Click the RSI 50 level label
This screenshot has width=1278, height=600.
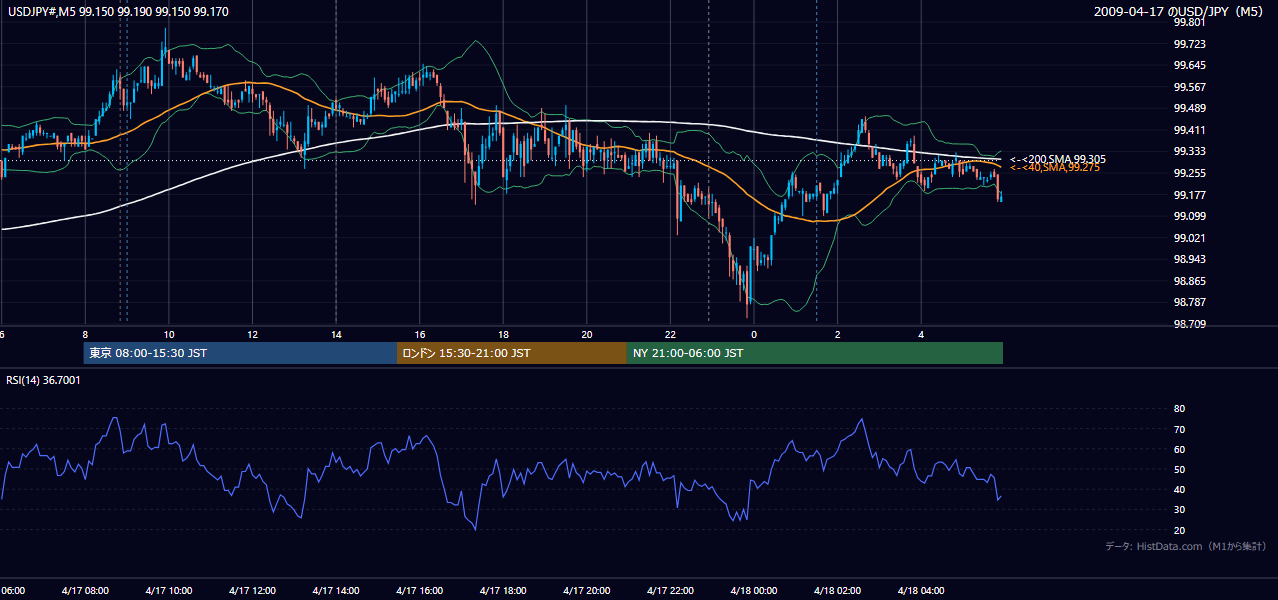pyautogui.click(x=1179, y=469)
